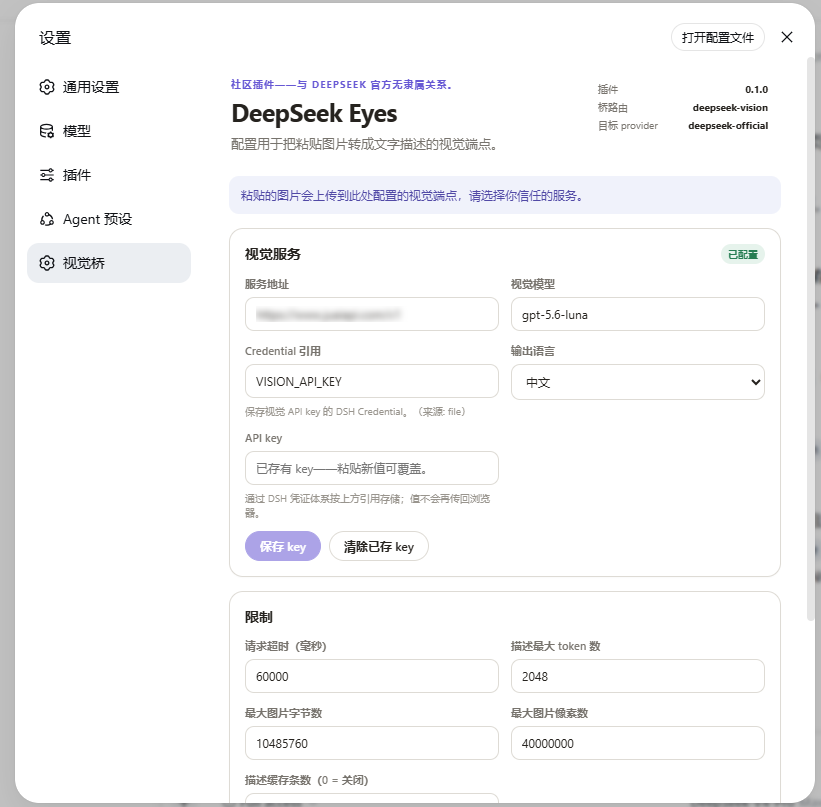This screenshot has width=821, height=807.
Task: Click the 限制 section title
Action: point(259,617)
